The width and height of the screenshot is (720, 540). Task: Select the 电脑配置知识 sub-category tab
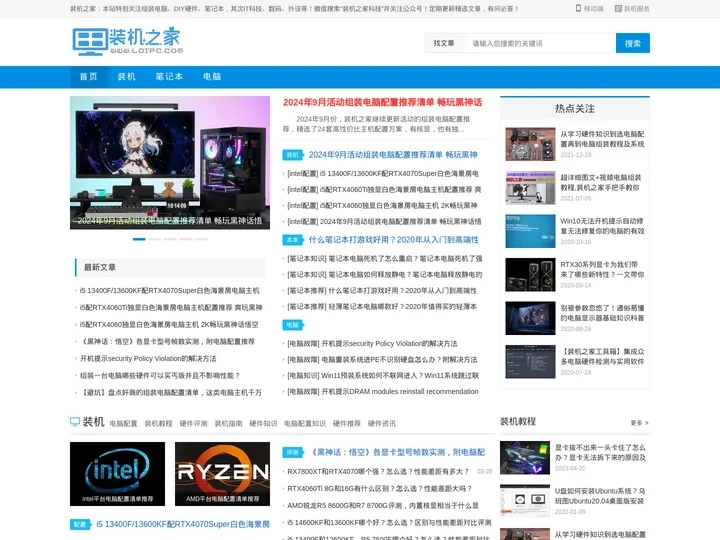pos(305,423)
